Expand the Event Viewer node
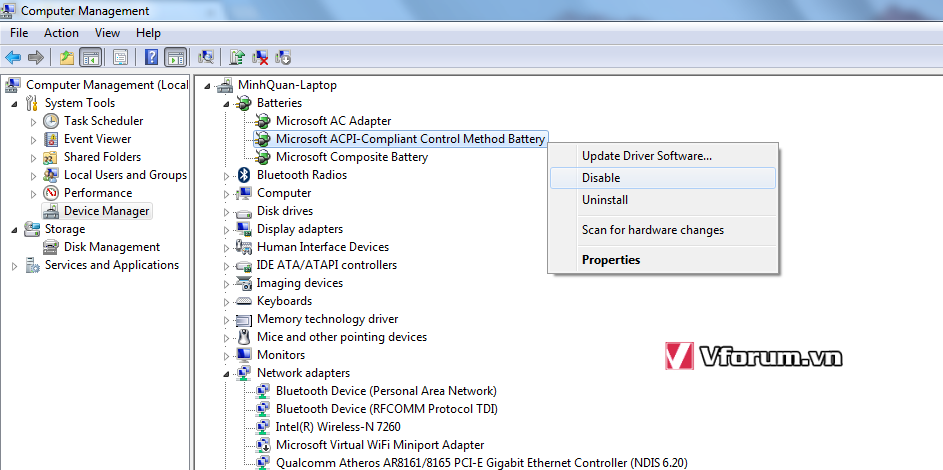Screen dimensions: 943x470 33,139
